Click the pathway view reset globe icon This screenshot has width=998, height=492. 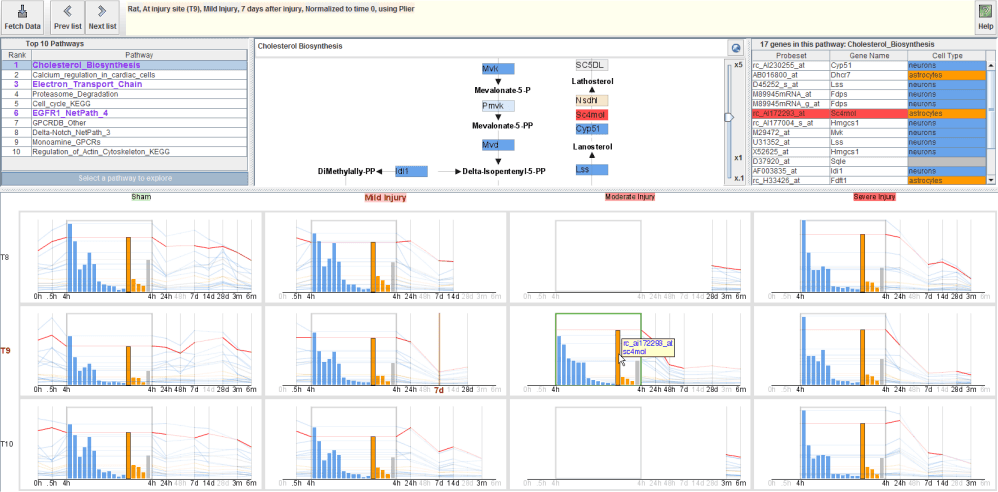735,47
